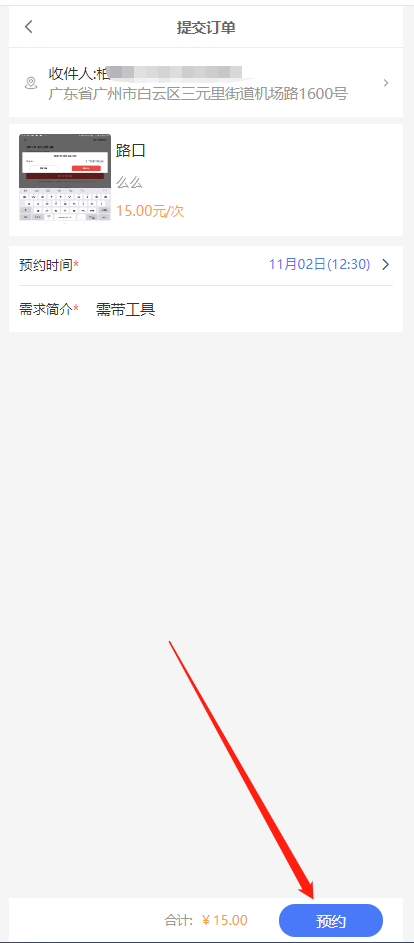The height and width of the screenshot is (943, 414).
Task: Select the 收件人 recipient name line
Action: (145, 73)
